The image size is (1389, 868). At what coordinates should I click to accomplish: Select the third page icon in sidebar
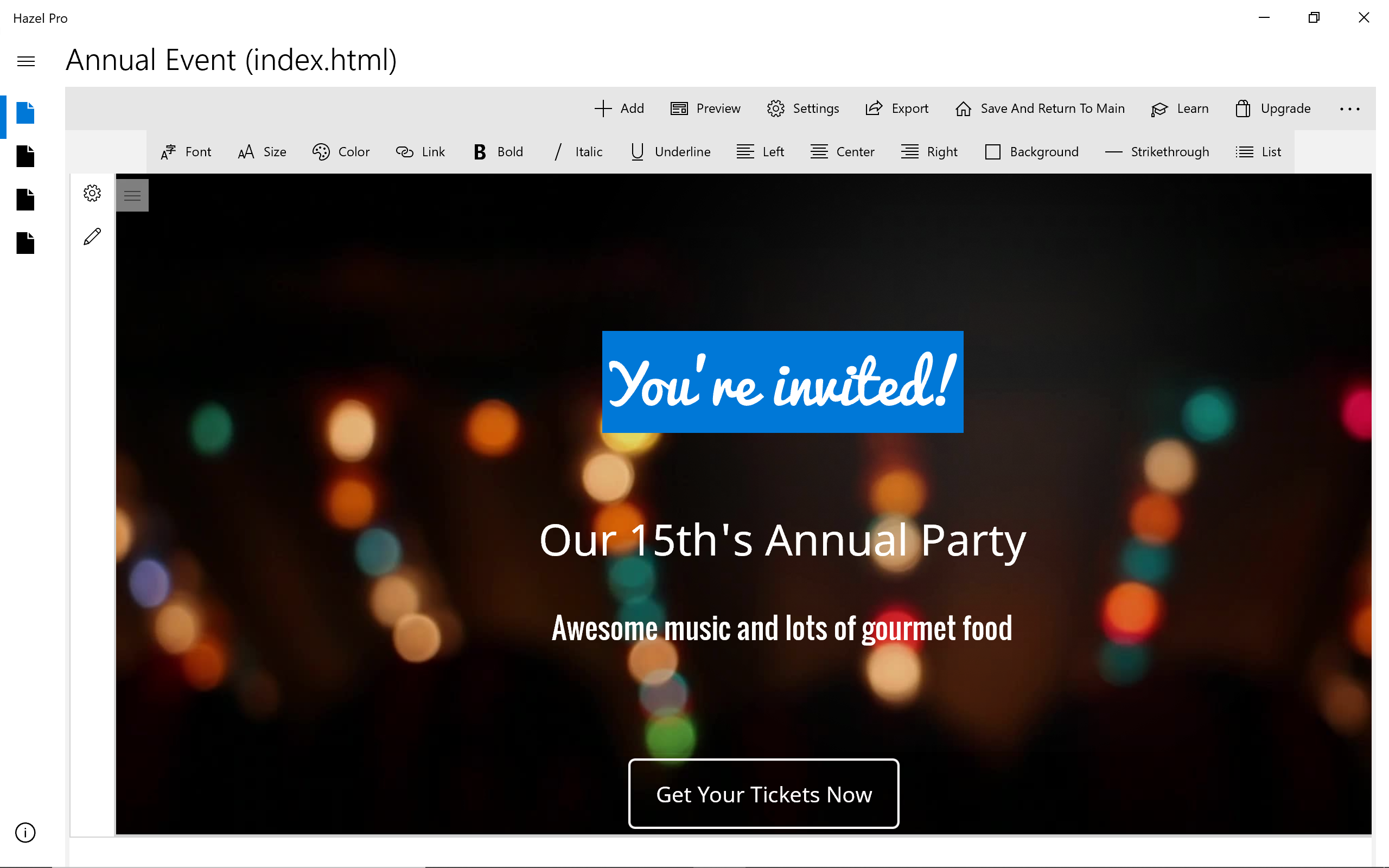(x=26, y=200)
